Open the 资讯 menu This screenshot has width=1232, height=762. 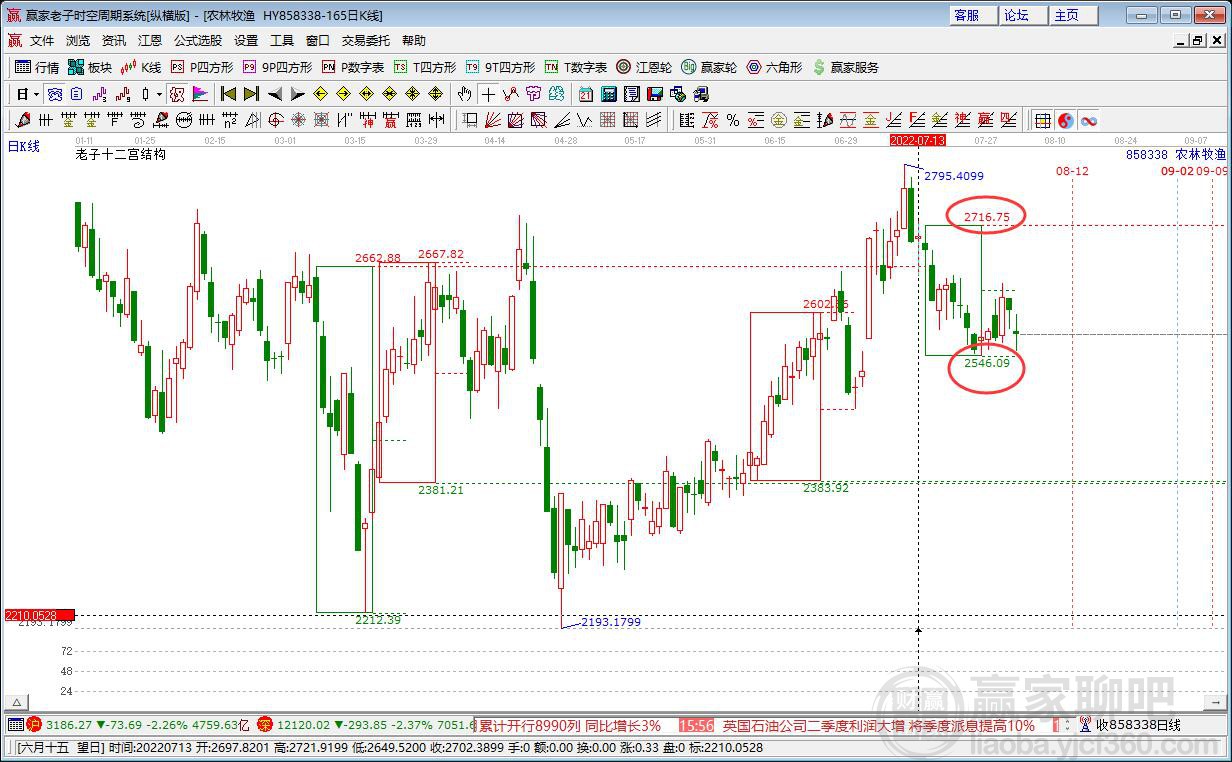click(114, 40)
